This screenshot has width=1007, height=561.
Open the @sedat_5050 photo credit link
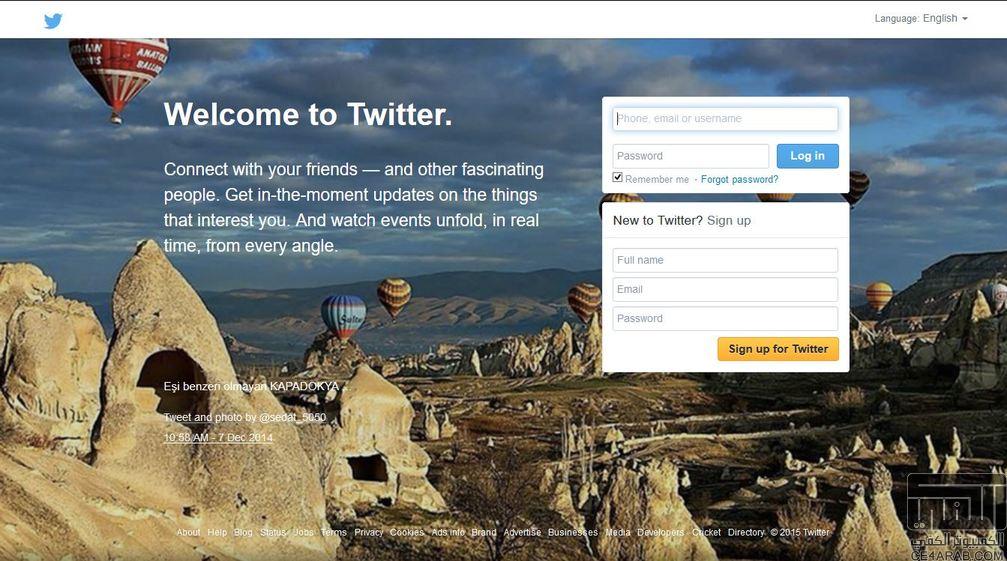[x=292, y=417]
